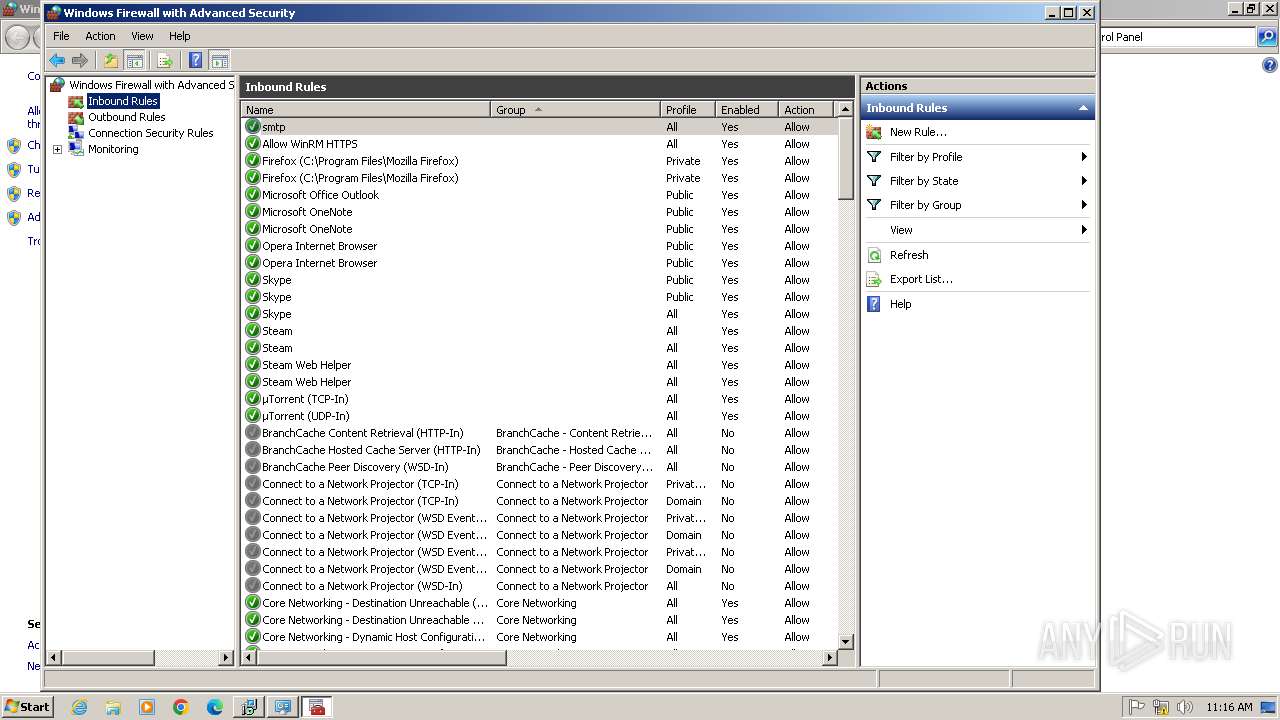Sort by Name column header

366,110
